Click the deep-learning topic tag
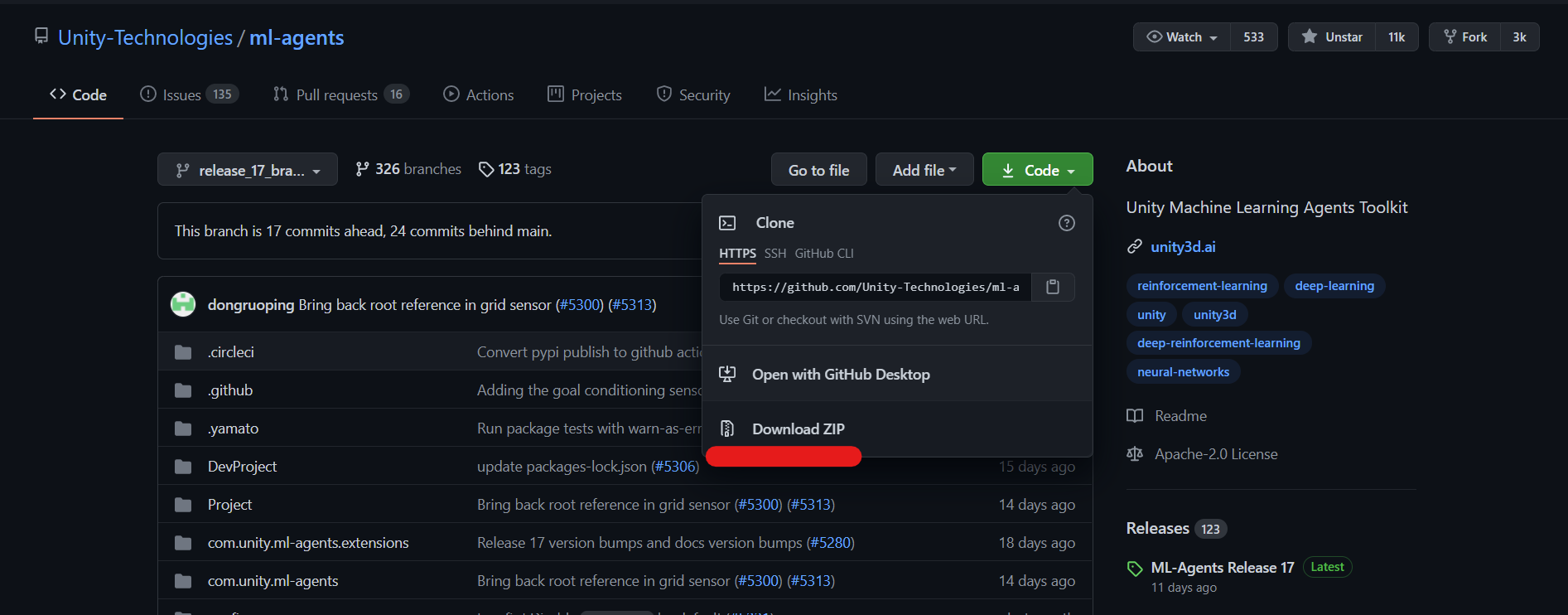Screen dimensions: 1568x615 [x=1334, y=286]
